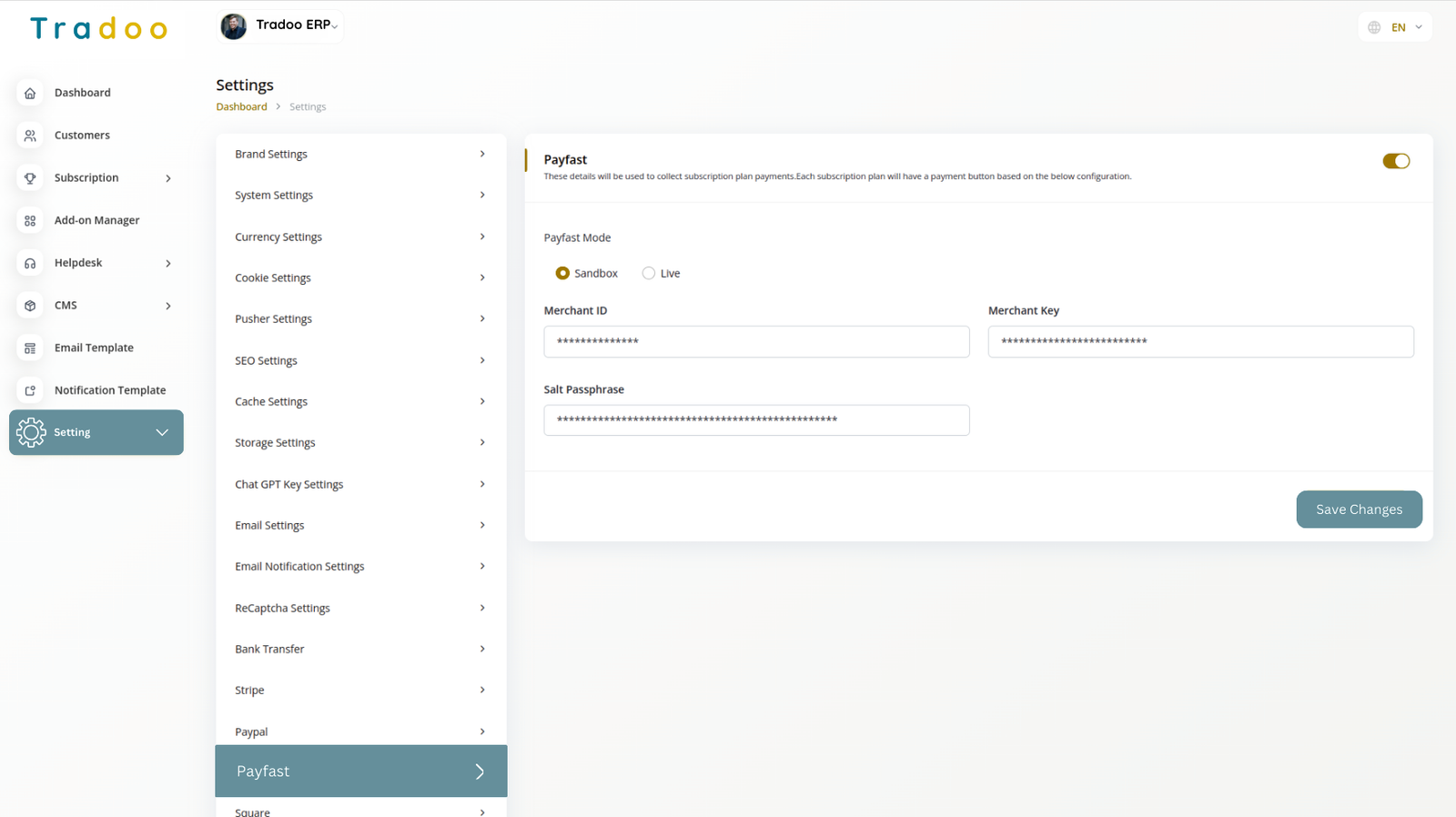Select the Sandbox mode radio button

562,273
